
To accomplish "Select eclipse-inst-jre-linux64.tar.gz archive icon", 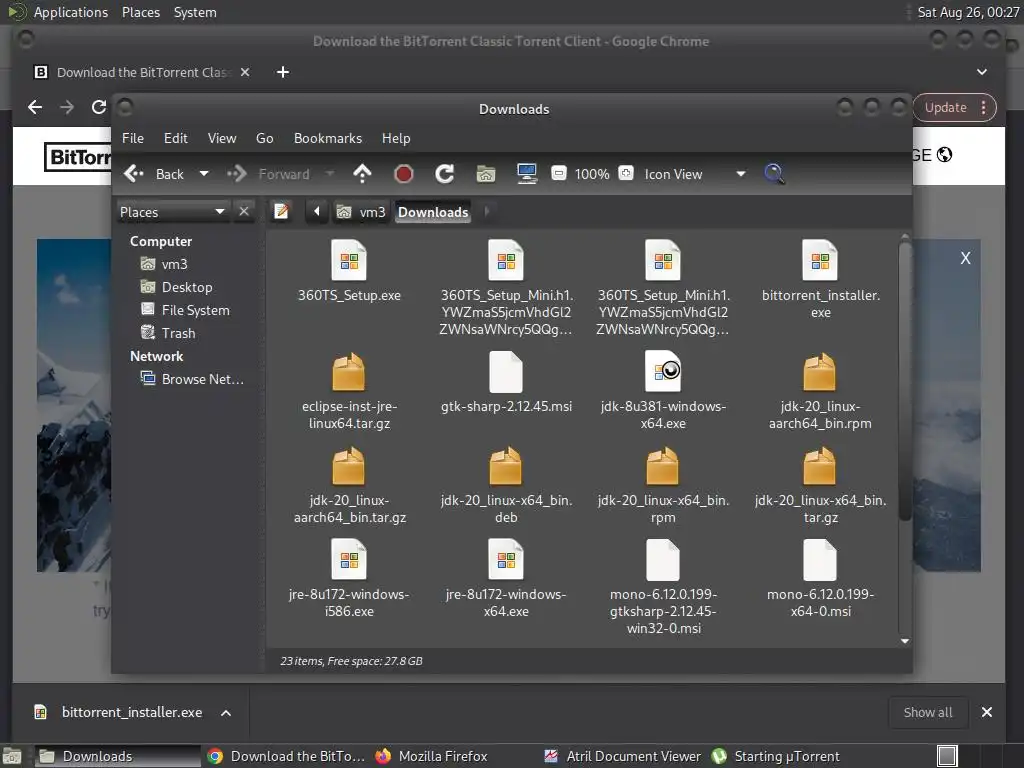I will 349,372.
